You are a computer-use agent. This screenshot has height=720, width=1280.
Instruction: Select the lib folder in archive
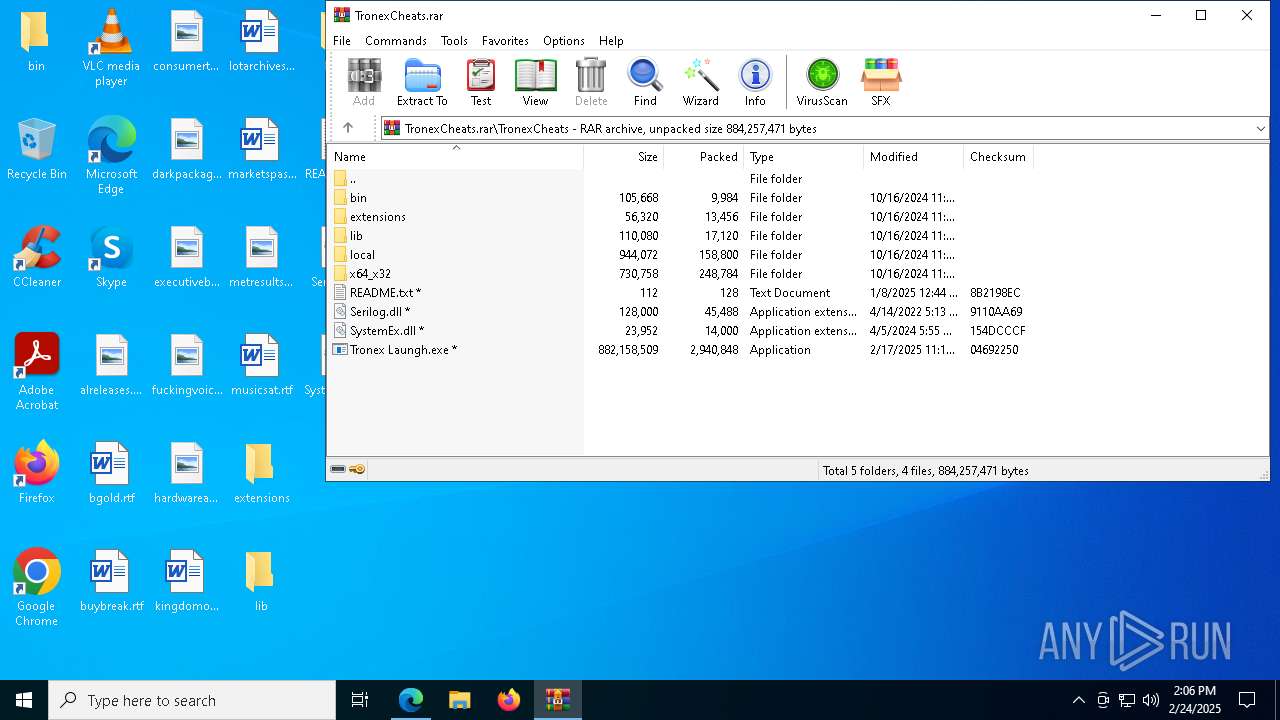[680, 236]
